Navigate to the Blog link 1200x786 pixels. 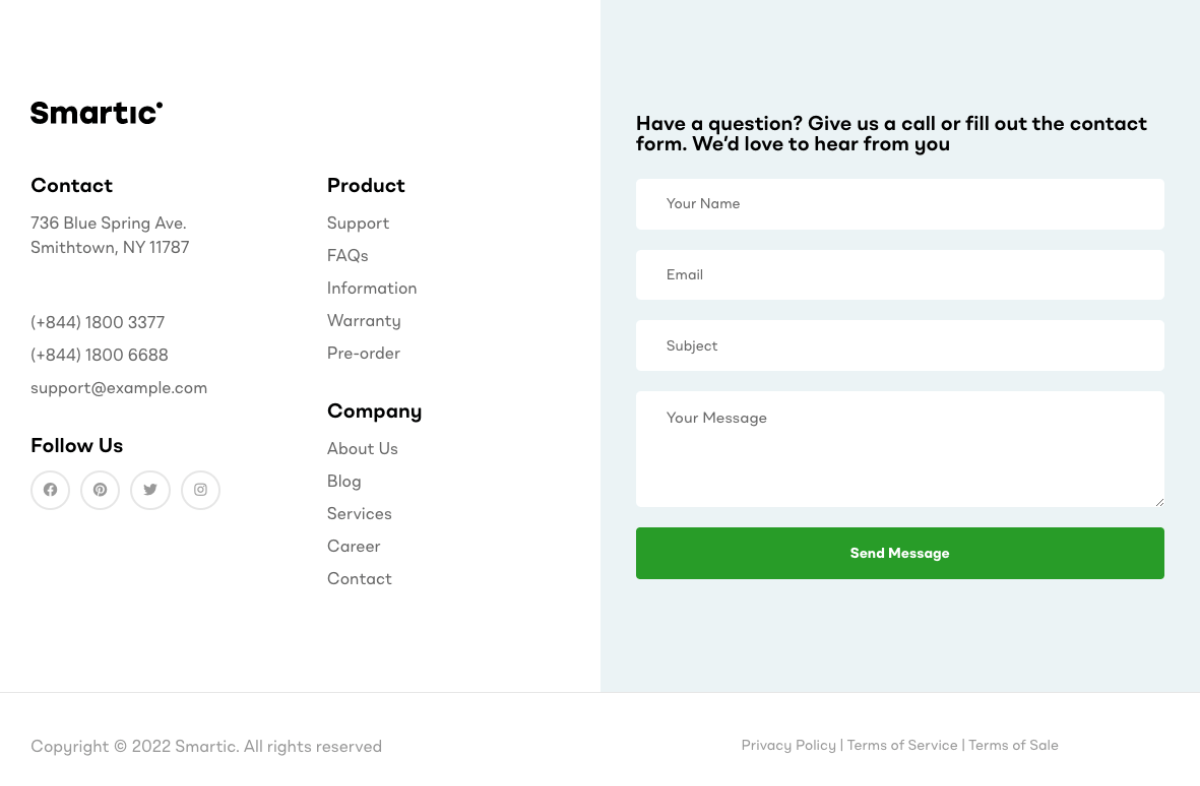(343, 481)
